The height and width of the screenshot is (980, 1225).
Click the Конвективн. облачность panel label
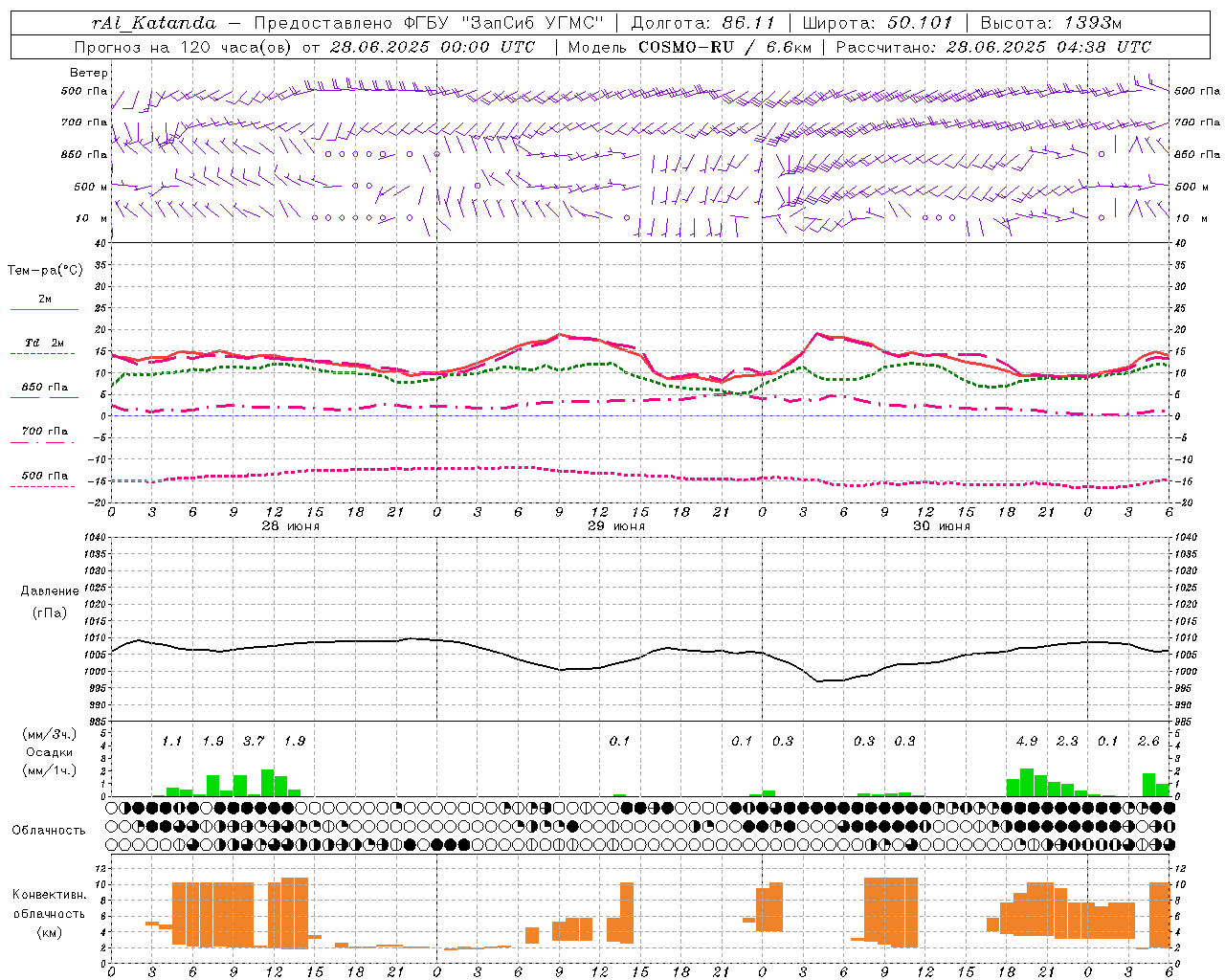[49, 904]
